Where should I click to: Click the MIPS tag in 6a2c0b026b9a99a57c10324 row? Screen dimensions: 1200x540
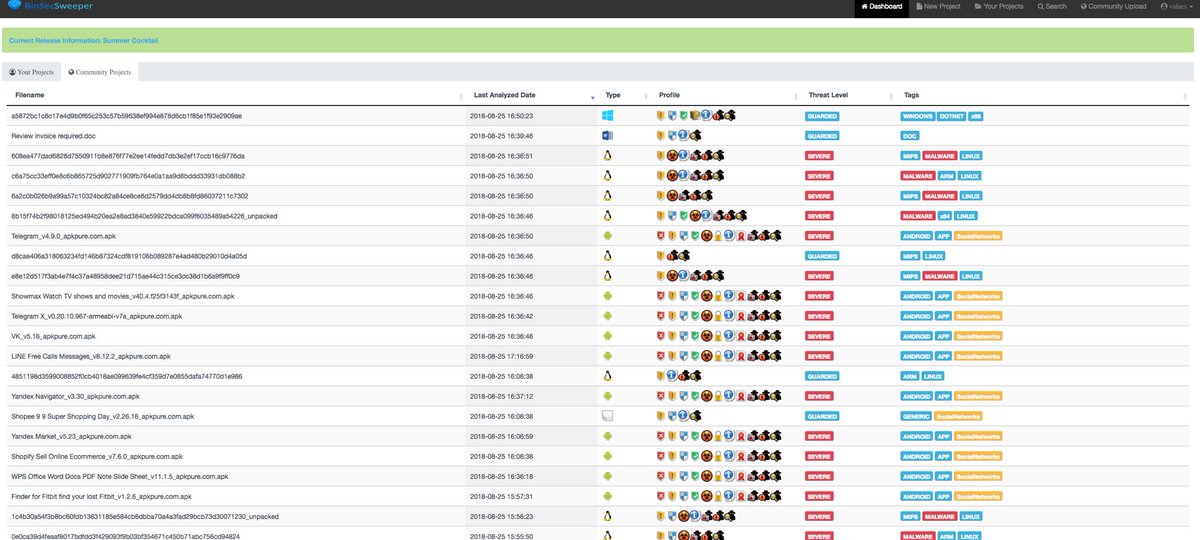click(x=910, y=196)
